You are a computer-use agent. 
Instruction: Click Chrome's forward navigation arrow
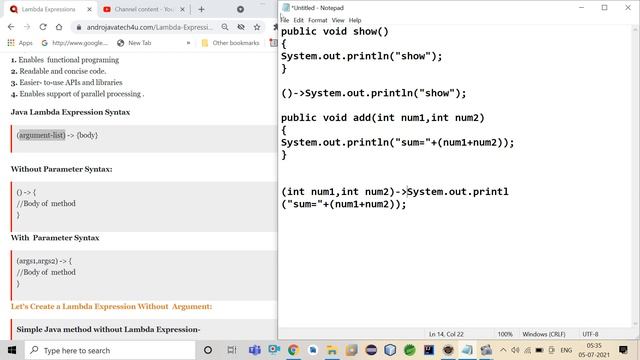[x=27, y=27]
